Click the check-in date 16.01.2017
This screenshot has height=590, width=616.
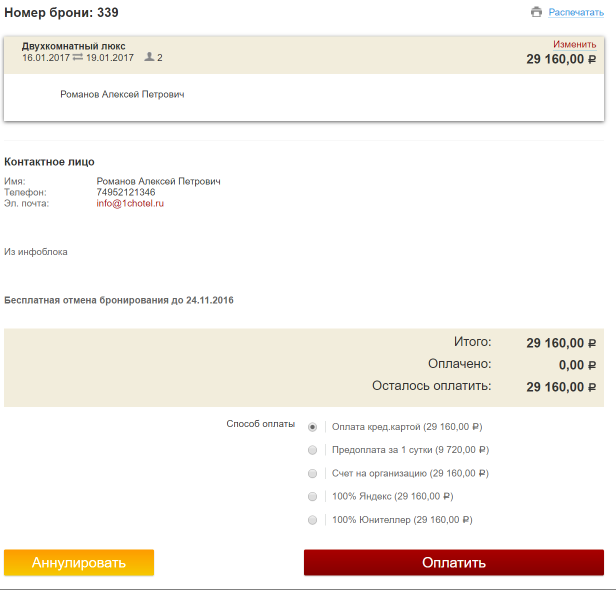pyautogui.click(x=46, y=58)
